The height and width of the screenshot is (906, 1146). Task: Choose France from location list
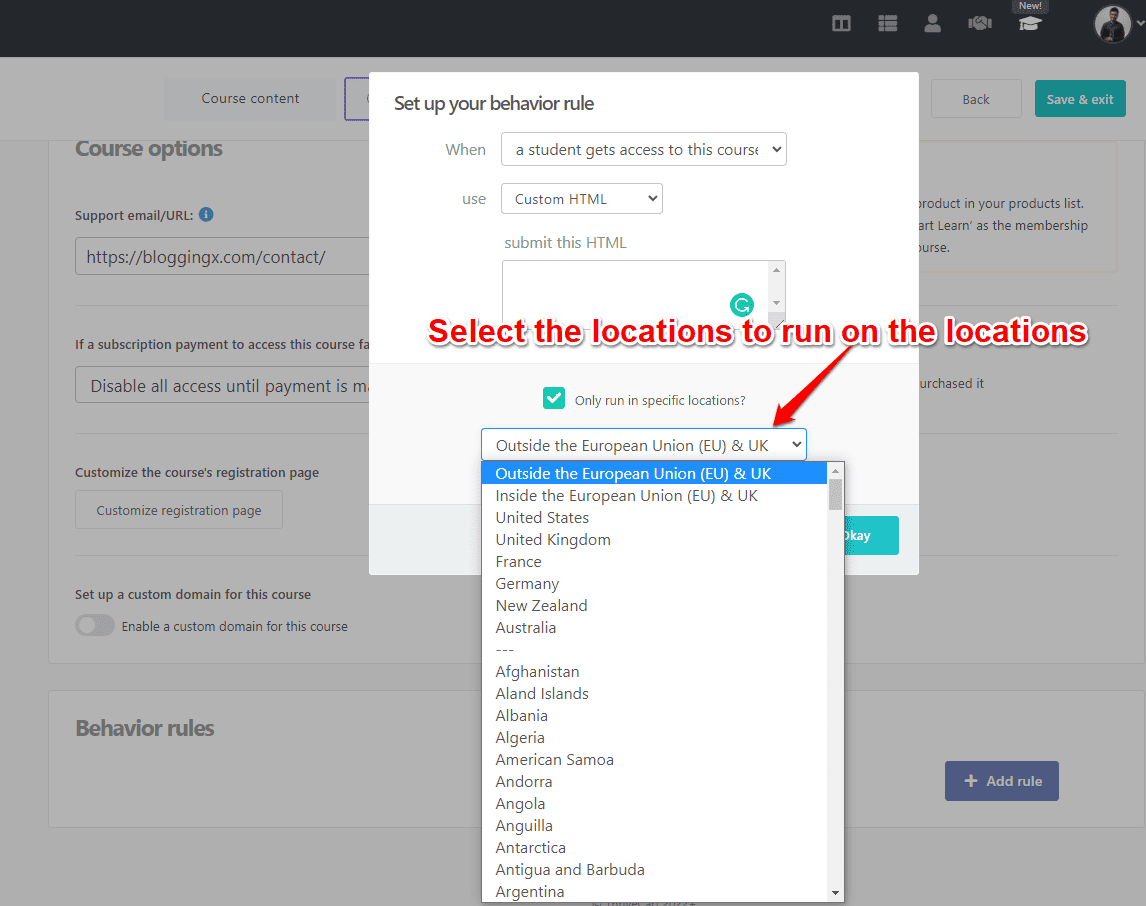(654, 561)
